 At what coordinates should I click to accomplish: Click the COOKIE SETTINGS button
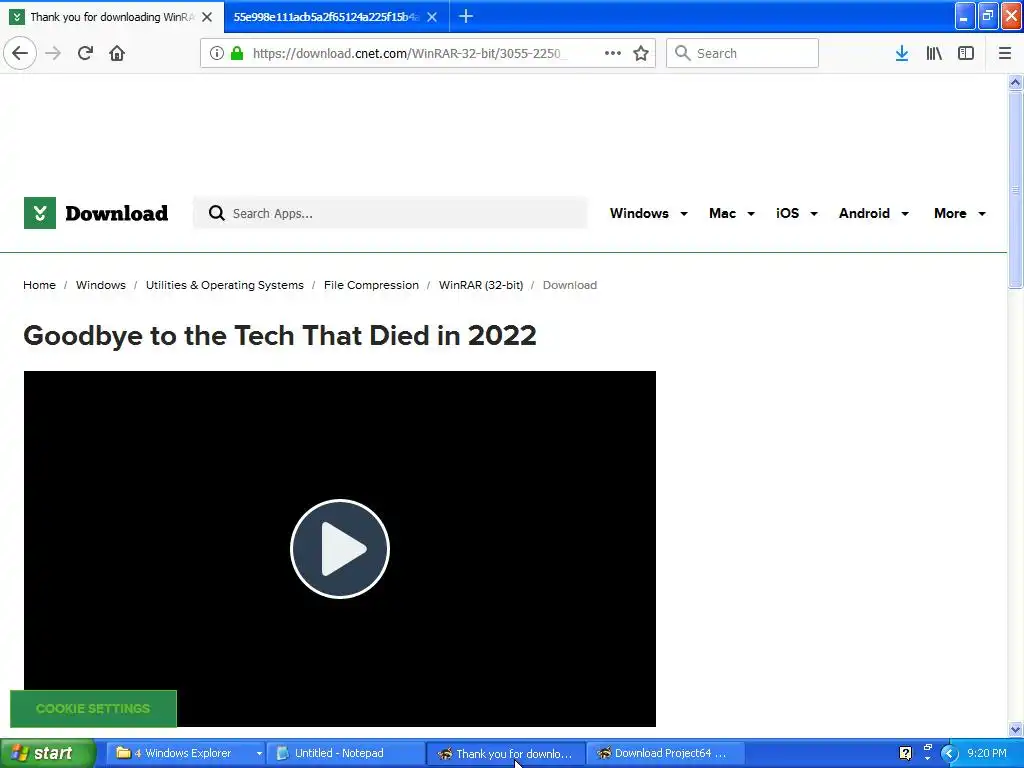click(x=93, y=709)
